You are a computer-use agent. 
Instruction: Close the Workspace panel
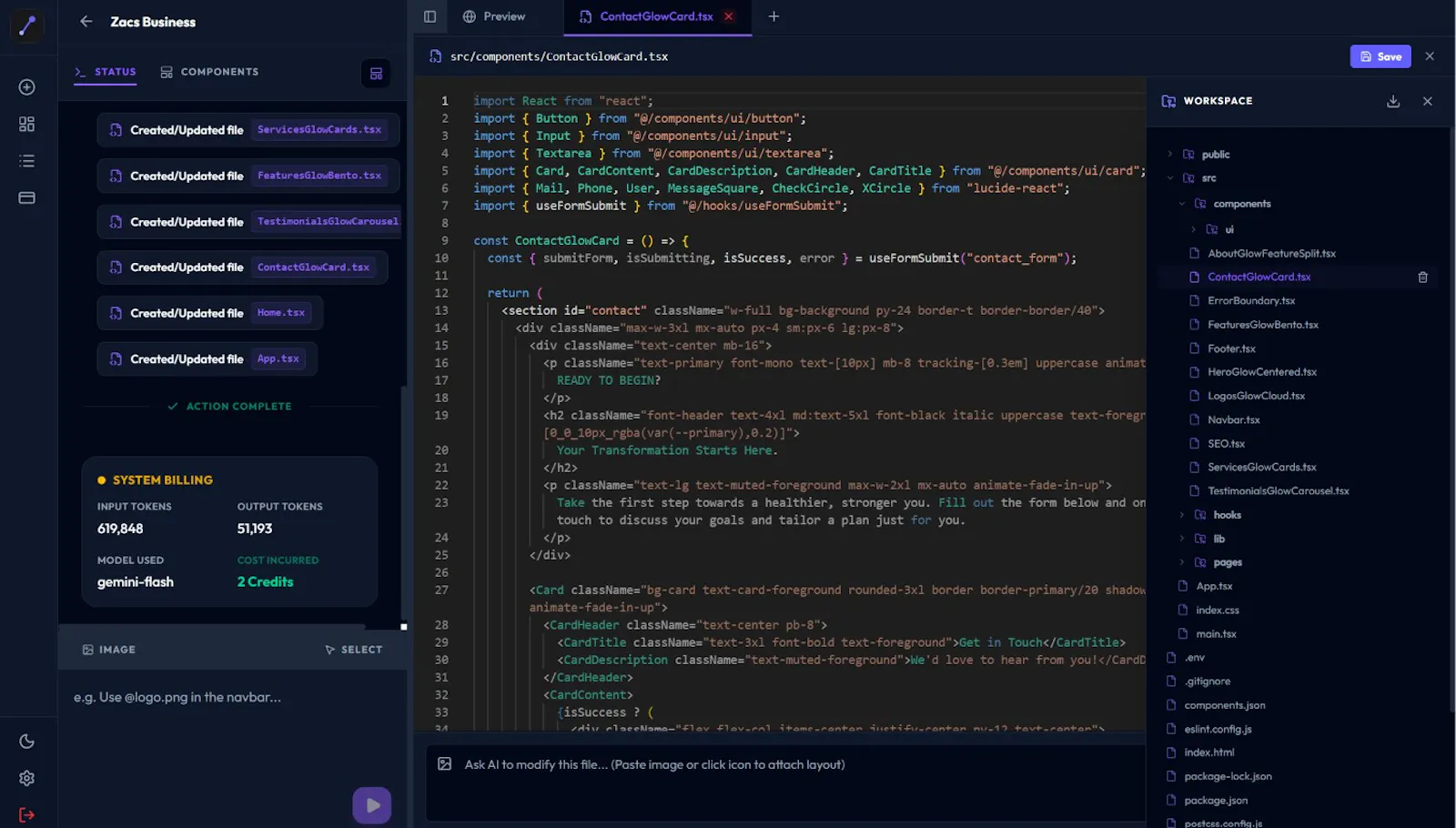point(1428,101)
